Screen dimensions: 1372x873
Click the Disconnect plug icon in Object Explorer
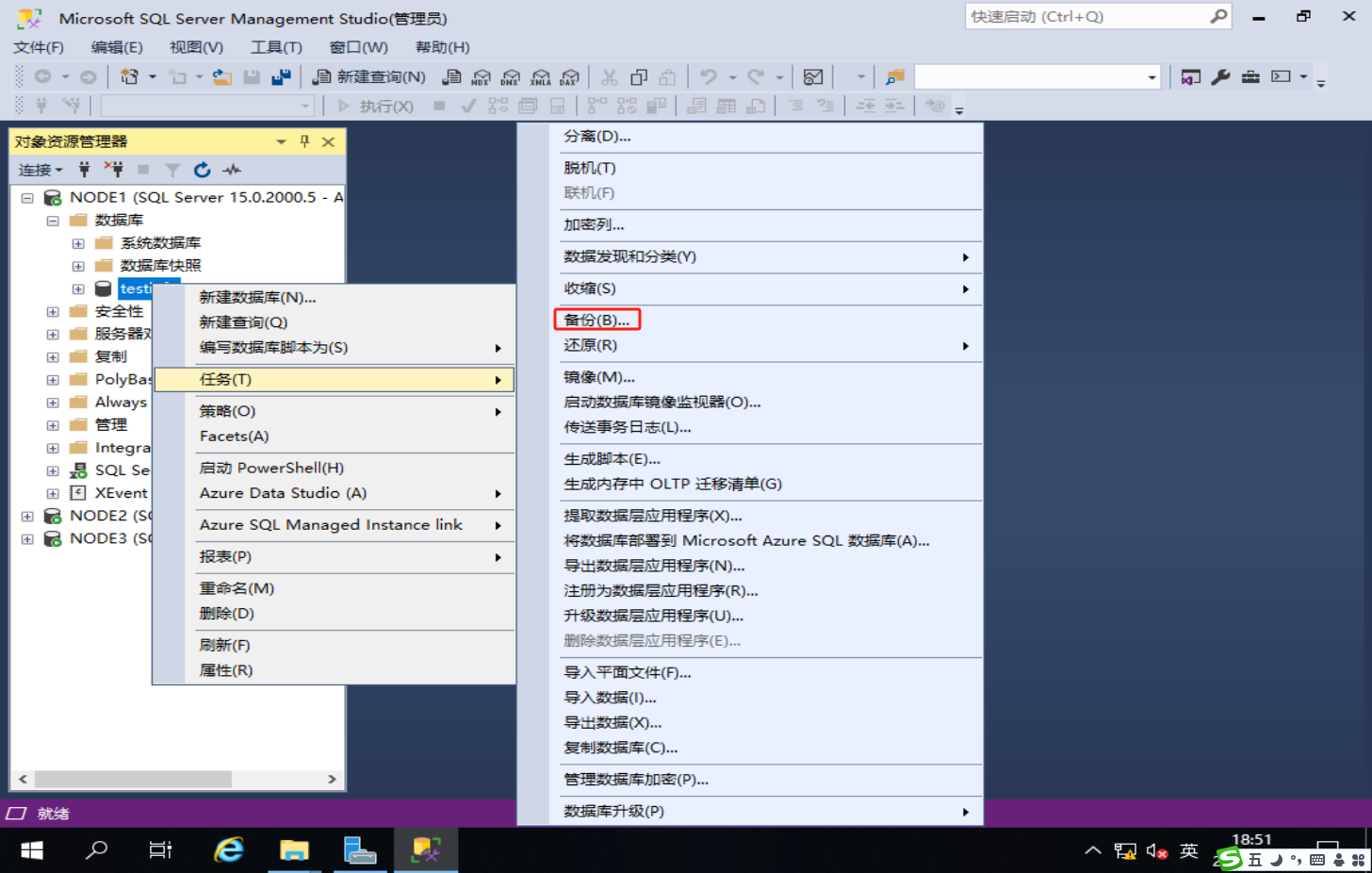click(114, 170)
